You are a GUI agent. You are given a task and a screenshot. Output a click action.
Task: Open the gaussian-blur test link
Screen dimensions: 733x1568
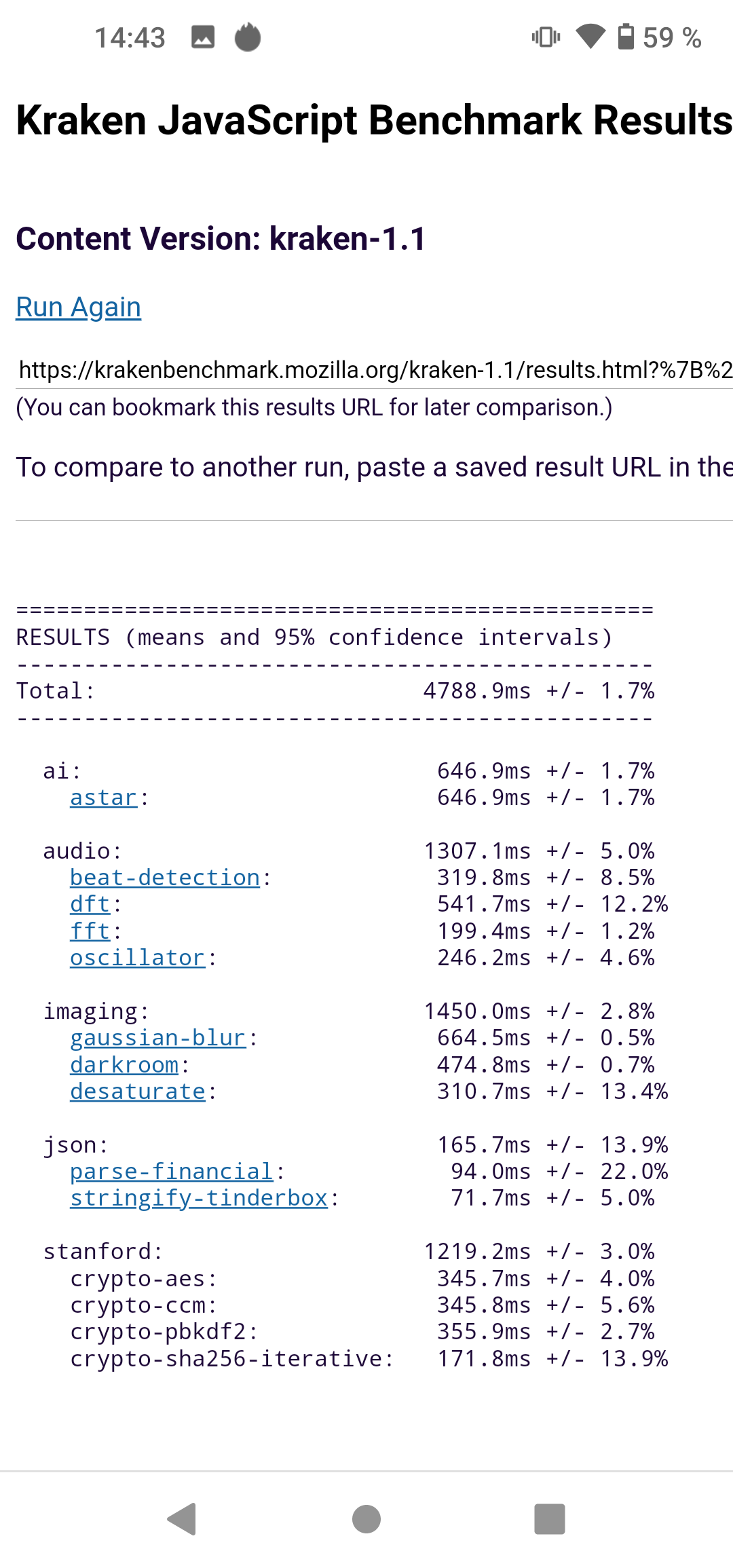[158, 1038]
